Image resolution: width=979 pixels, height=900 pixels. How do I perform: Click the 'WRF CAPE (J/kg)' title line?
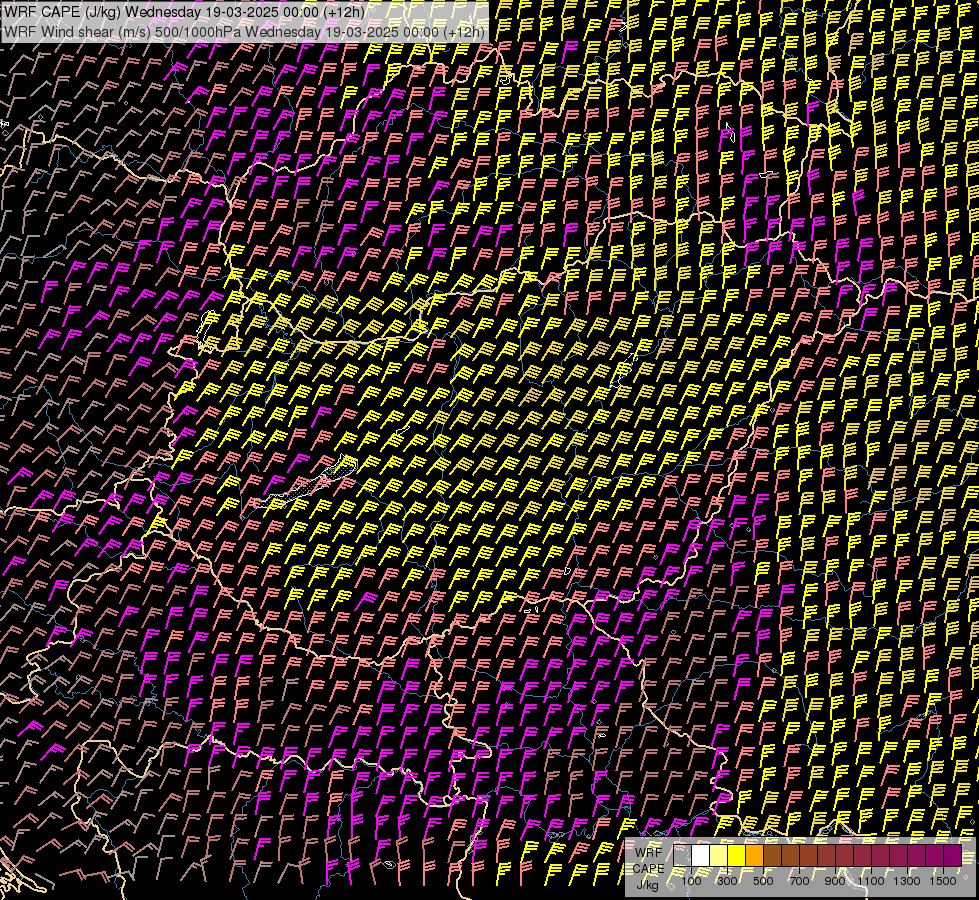click(x=185, y=12)
